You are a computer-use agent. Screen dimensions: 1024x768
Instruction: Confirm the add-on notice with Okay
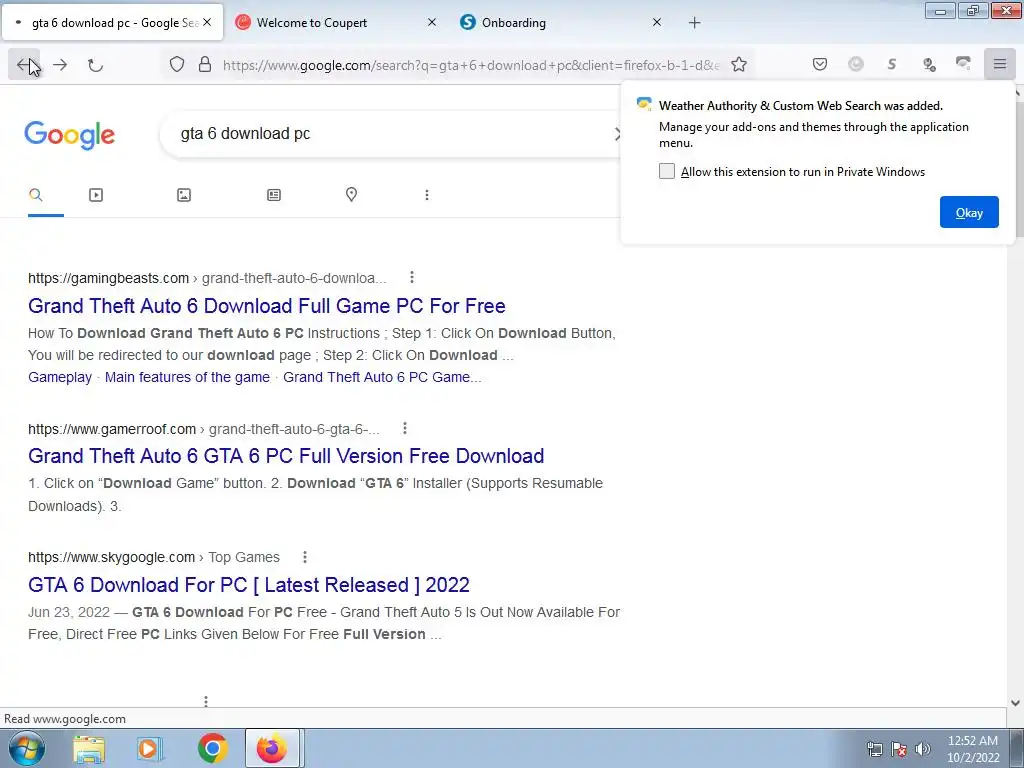969,212
